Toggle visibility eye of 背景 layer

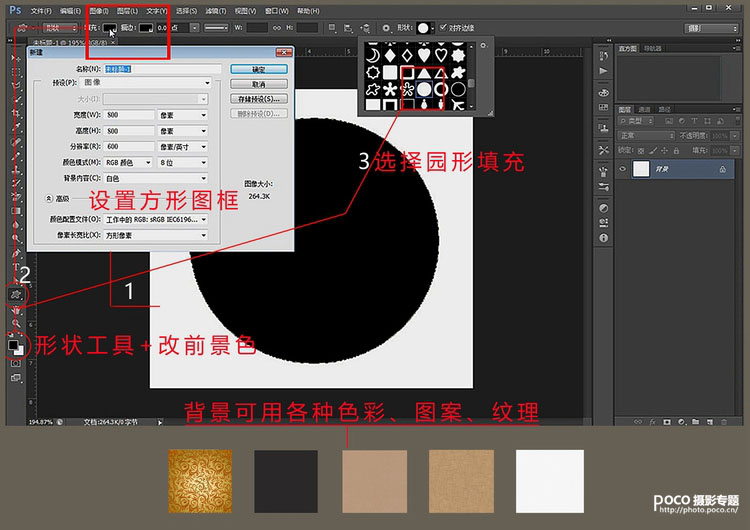[x=622, y=169]
